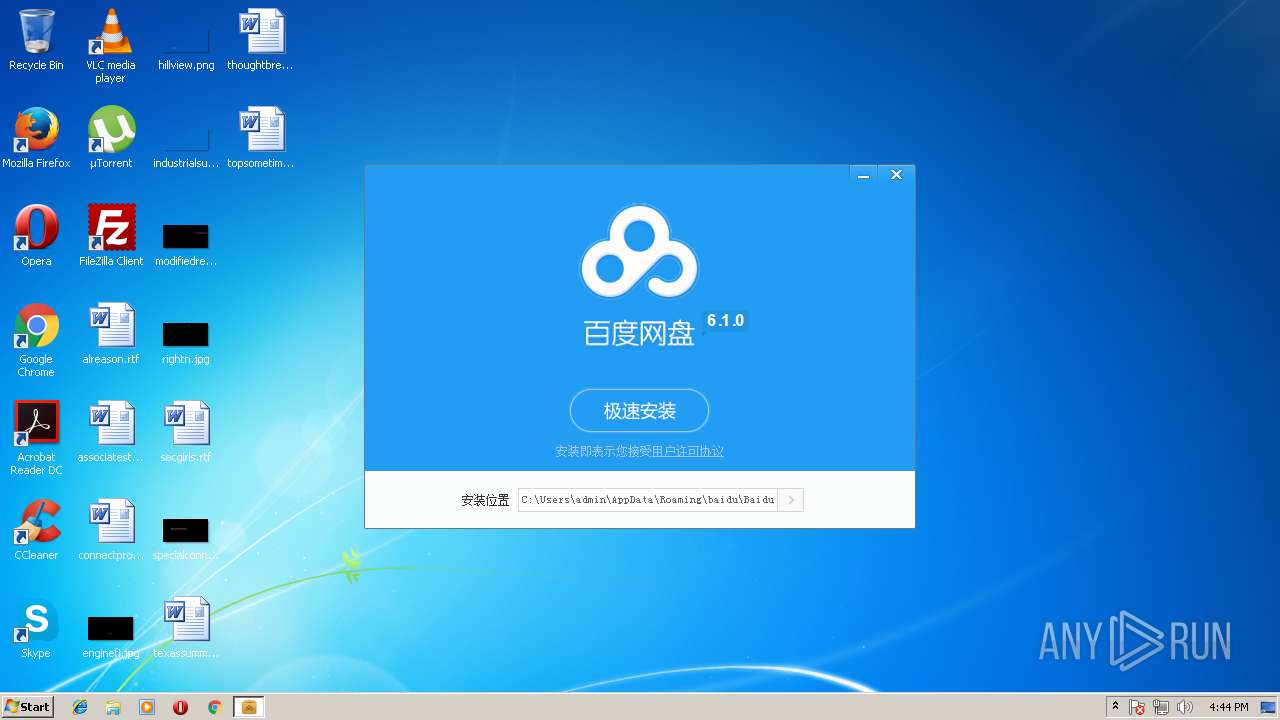The height and width of the screenshot is (720, 1280).
Task: Select the specialconn... image file
Action: tap(186, 538)
